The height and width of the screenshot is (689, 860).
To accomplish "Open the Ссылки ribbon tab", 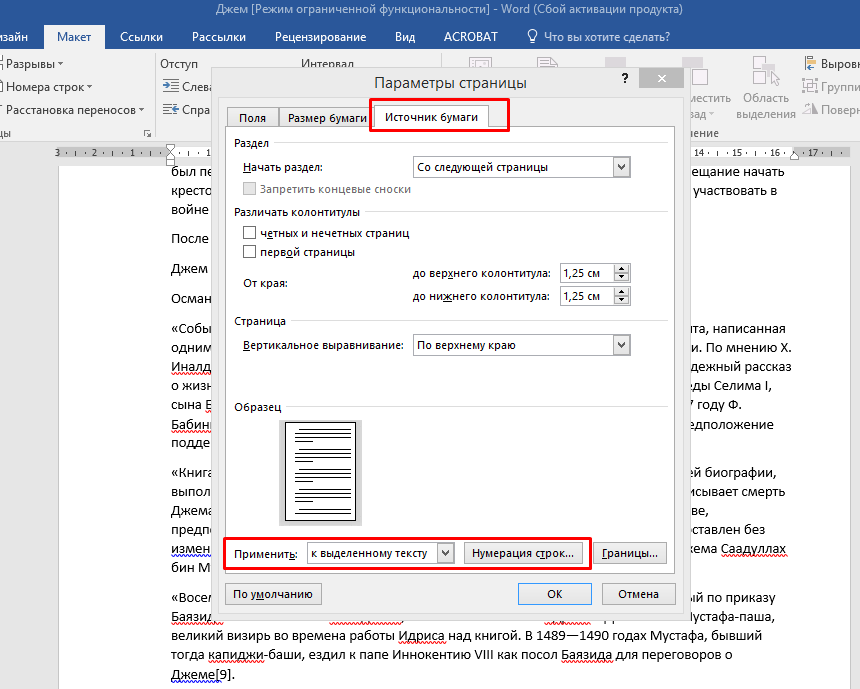I will pos(142,37).
